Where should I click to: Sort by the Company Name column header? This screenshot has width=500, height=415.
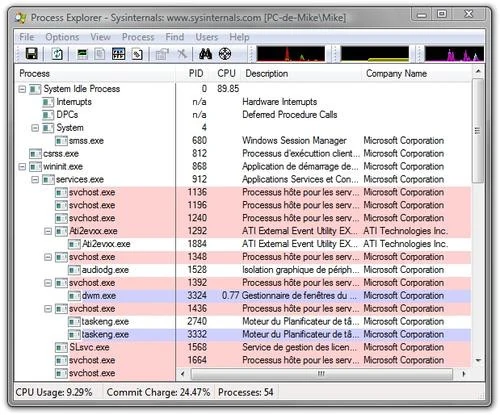pos(417,73)
